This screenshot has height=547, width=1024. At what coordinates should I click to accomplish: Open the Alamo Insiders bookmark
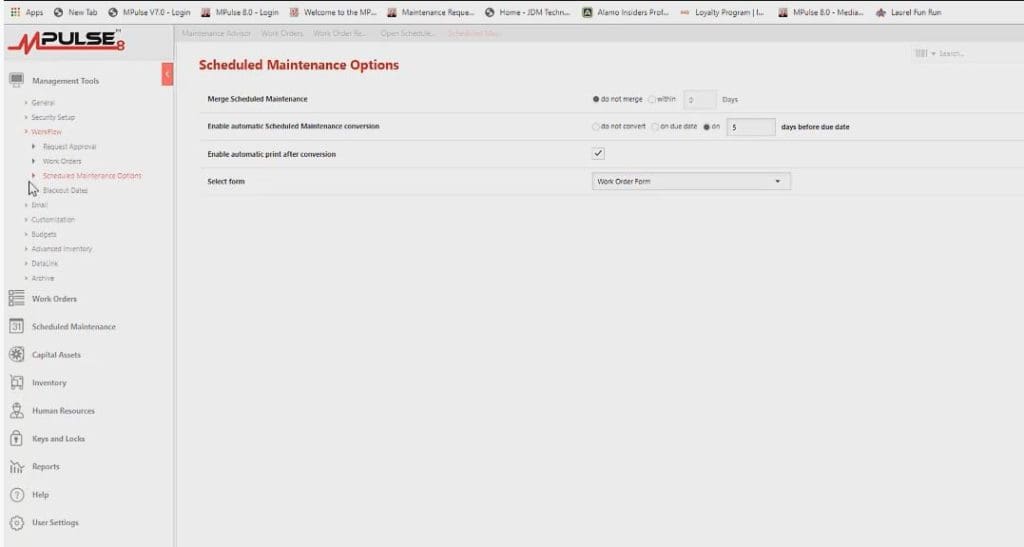[626, 12]
